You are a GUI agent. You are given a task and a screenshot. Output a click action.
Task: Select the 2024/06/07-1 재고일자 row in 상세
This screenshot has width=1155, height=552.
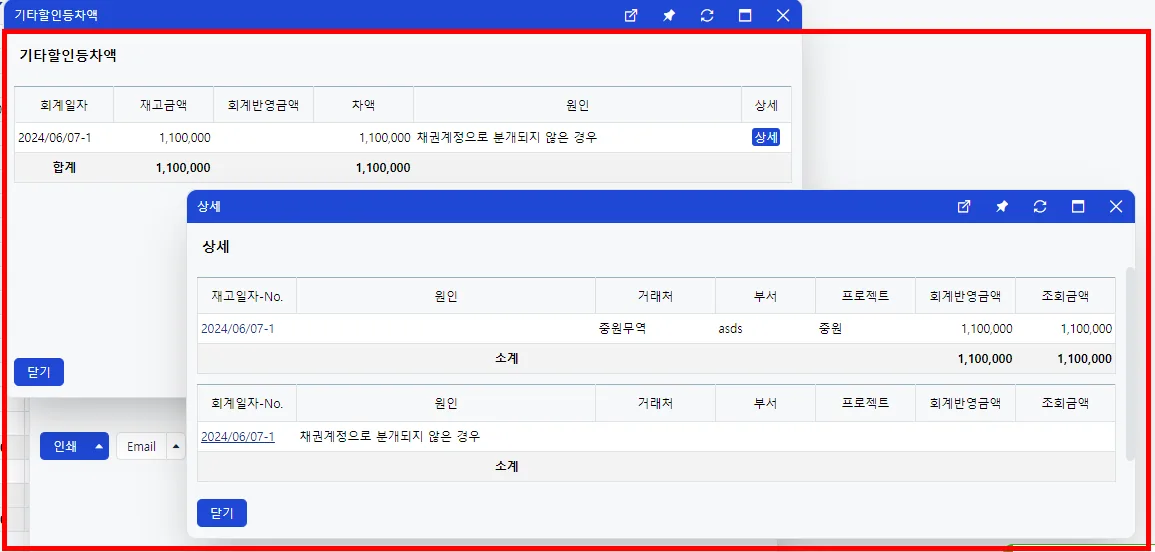tap(656, 329)
